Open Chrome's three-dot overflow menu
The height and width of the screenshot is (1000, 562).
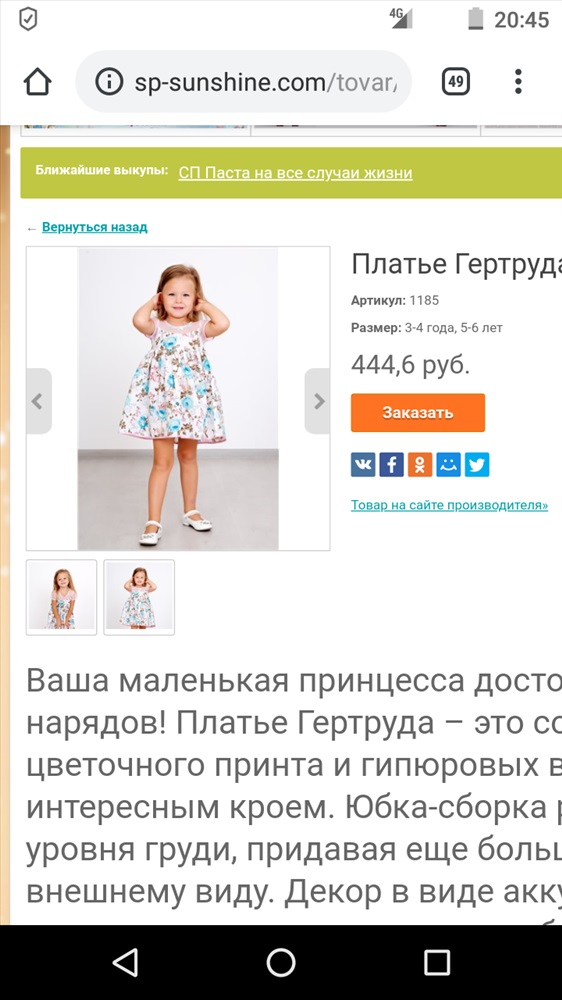coord(518,82)
